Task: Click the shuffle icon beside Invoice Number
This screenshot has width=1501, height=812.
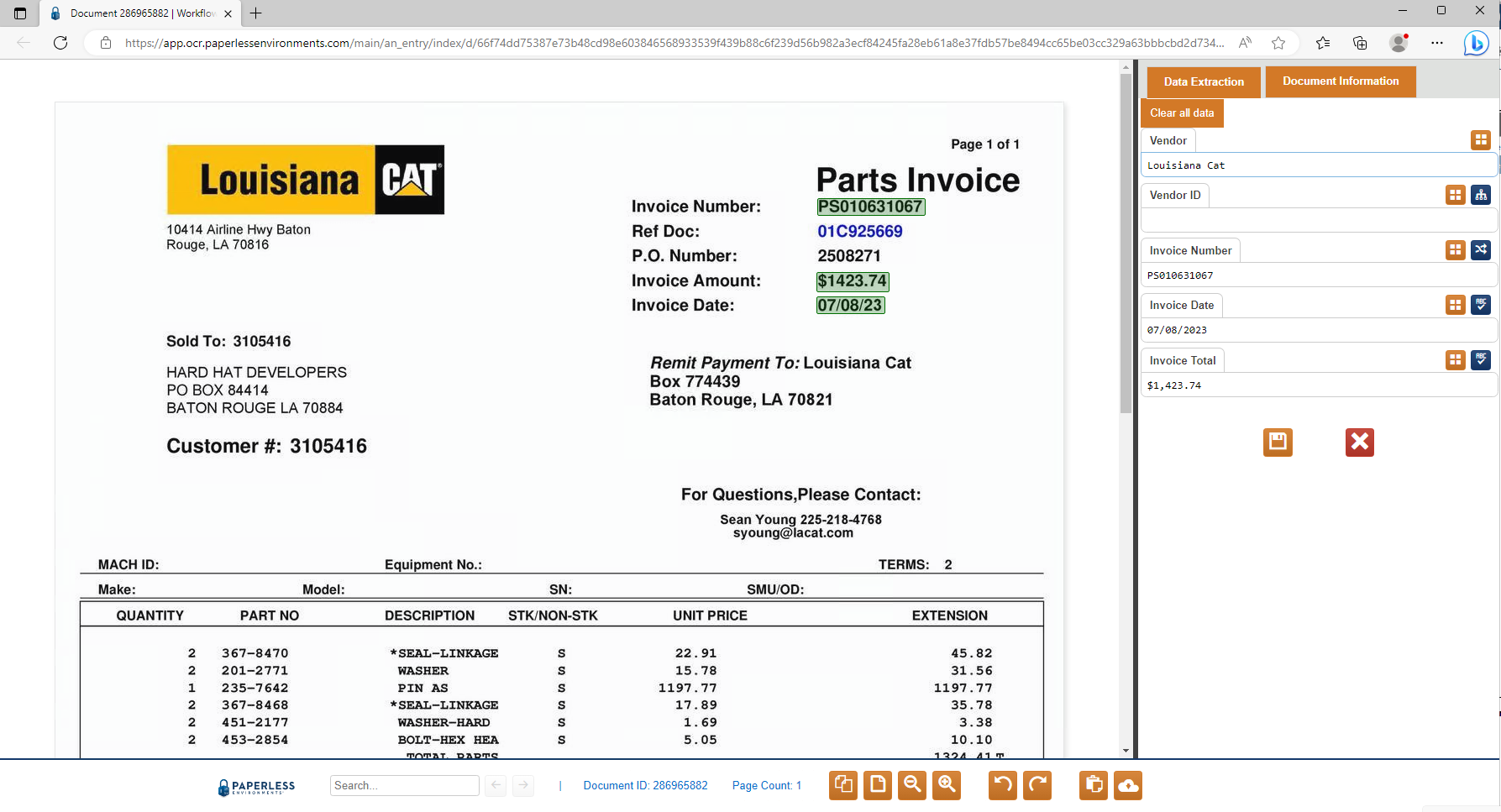Action: click(1481, 250)
